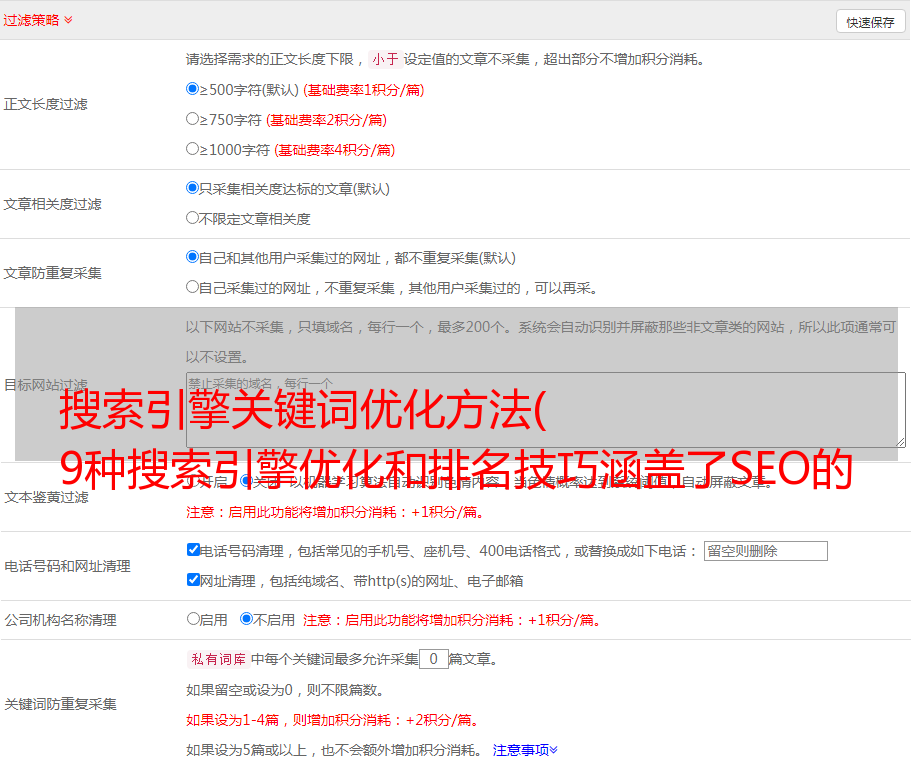Click the 公司机构名称清理 row label

60,620
